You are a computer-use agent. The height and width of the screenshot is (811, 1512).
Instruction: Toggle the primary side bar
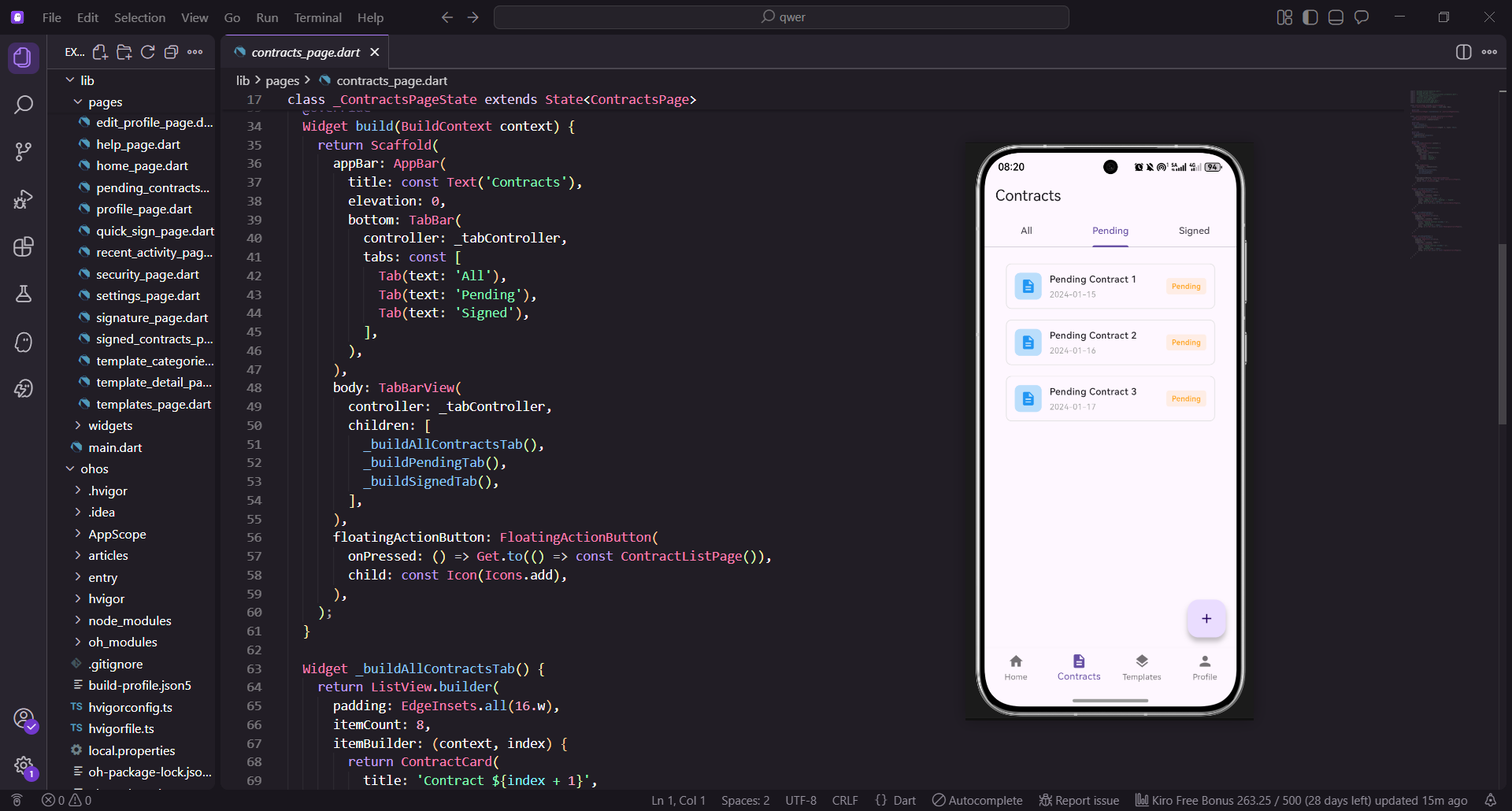[1310, 17]
